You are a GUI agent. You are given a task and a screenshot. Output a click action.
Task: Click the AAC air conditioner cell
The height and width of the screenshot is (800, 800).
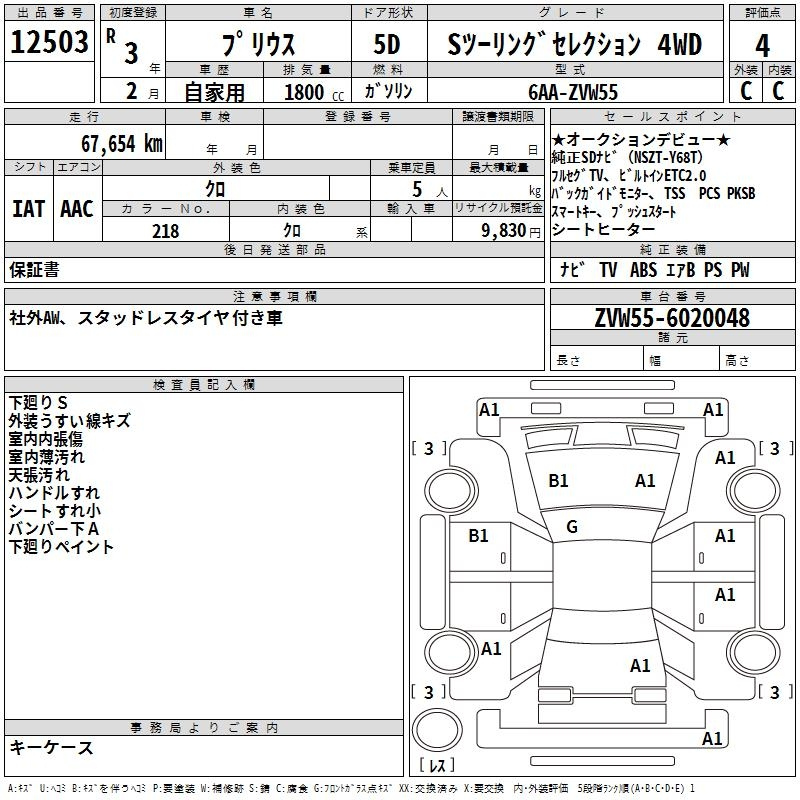tap(76, 208)
